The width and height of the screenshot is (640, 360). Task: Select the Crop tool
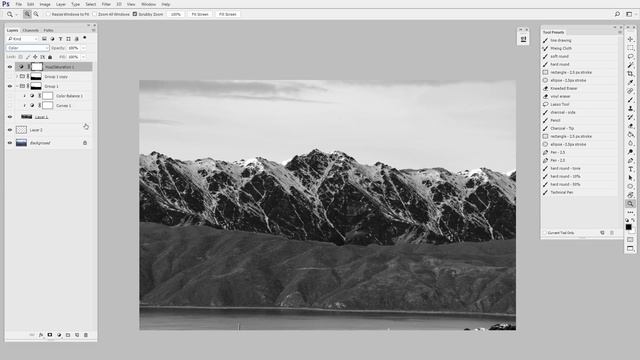tap(630, 73)
